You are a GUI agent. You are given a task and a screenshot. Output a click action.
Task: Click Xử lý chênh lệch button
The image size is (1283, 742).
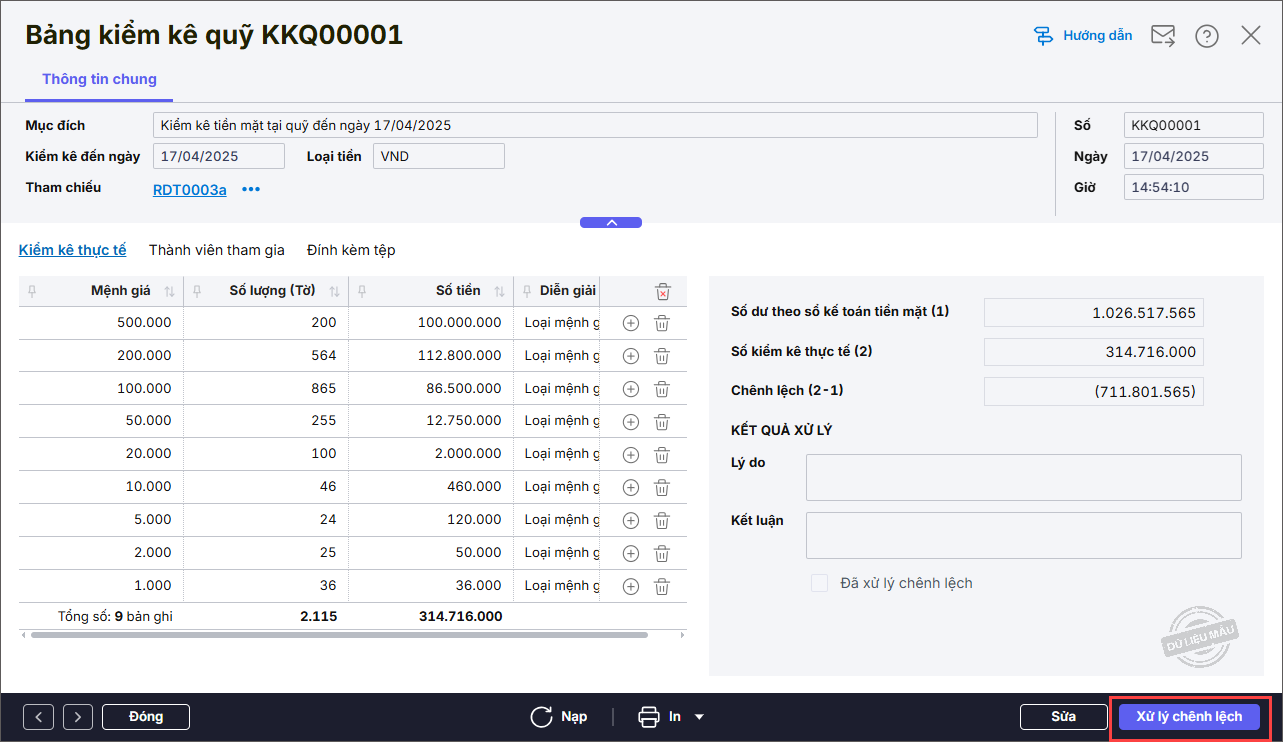1189,717
